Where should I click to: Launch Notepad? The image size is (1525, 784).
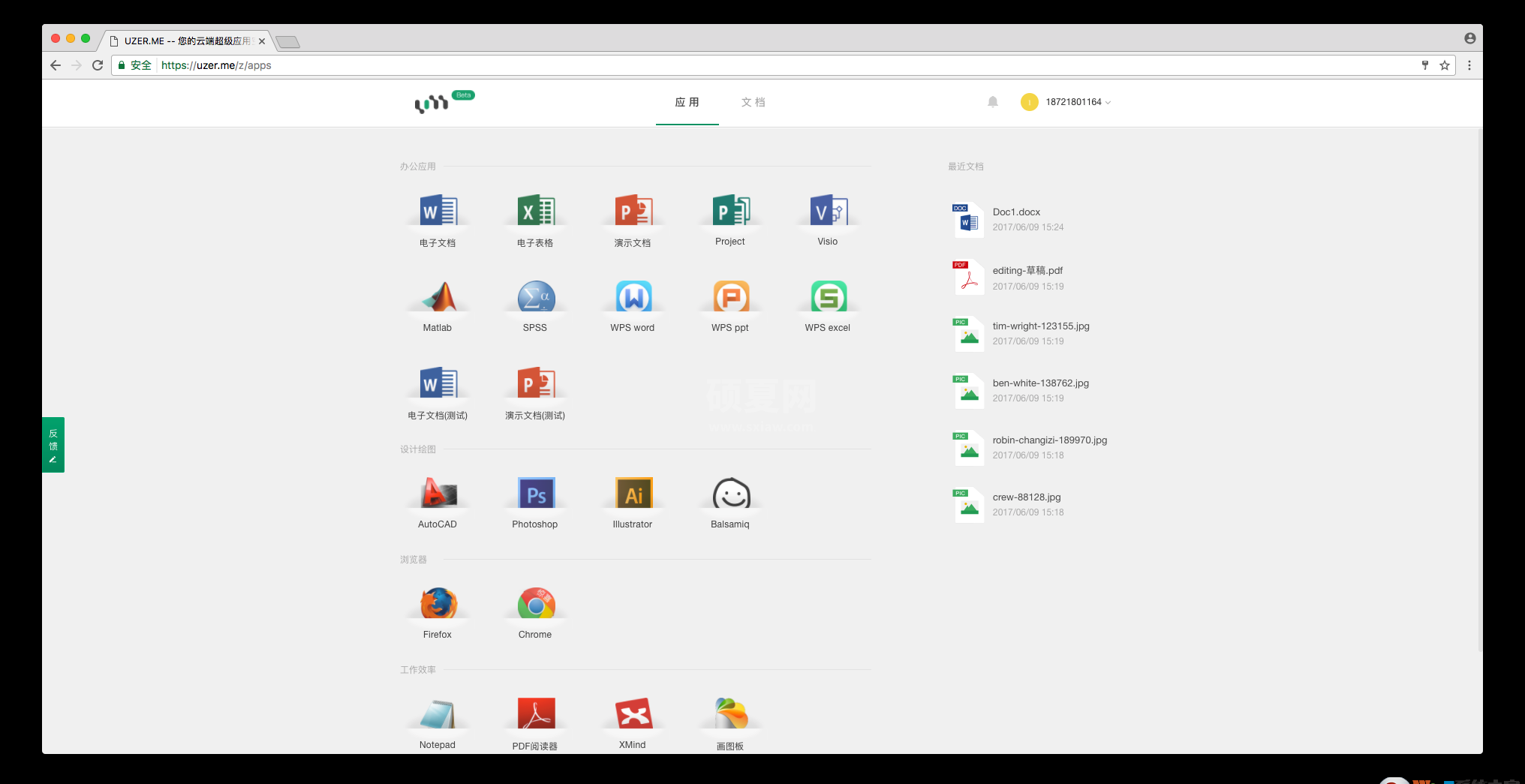point(438,714)
